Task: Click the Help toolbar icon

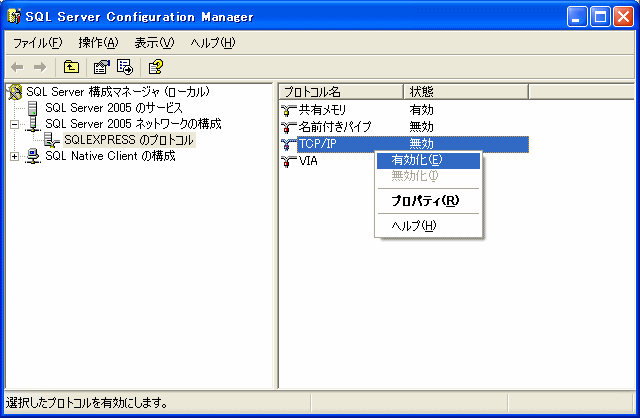Action: click(x=156, y=67)
